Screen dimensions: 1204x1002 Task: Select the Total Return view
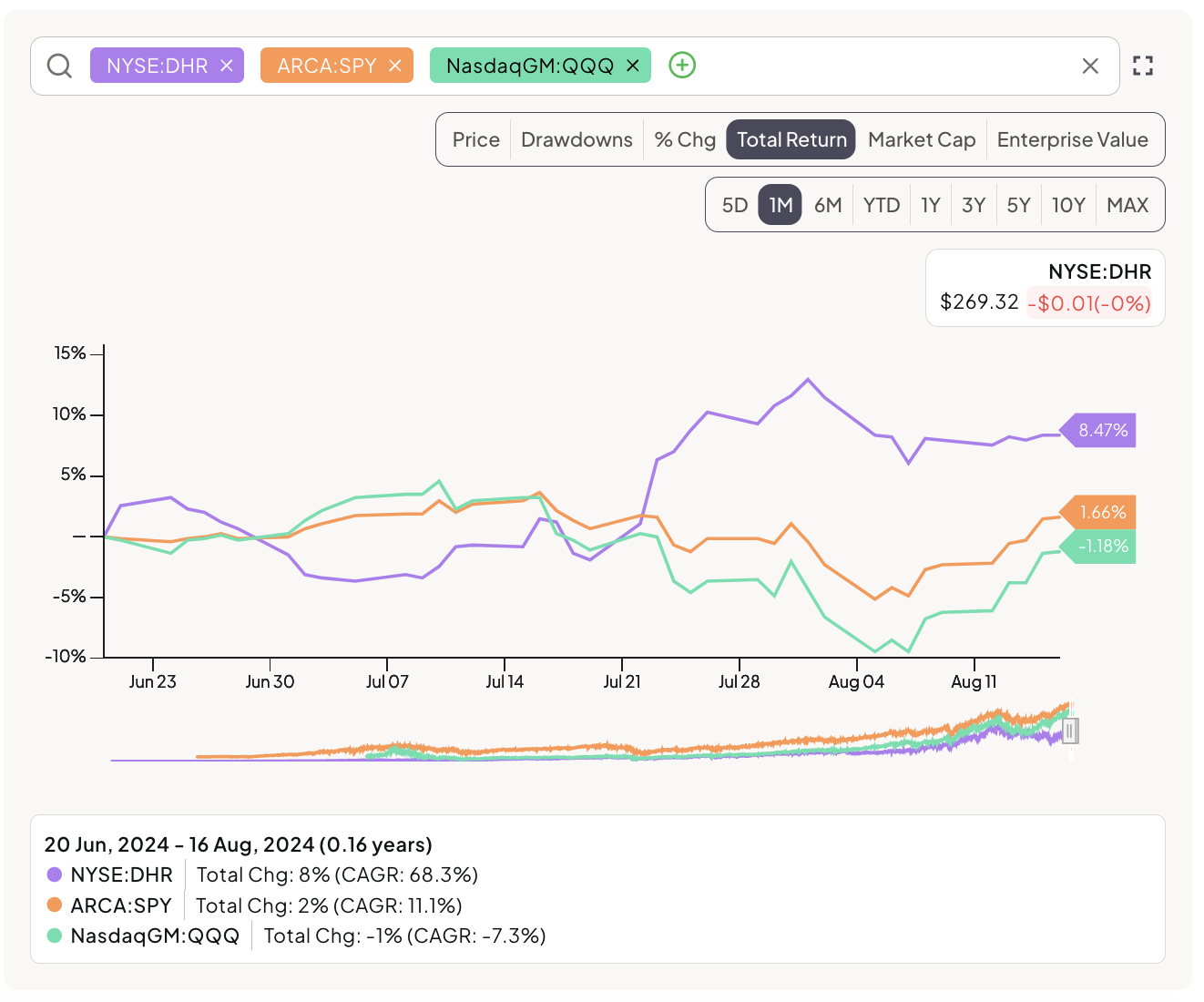coord(791,139)
